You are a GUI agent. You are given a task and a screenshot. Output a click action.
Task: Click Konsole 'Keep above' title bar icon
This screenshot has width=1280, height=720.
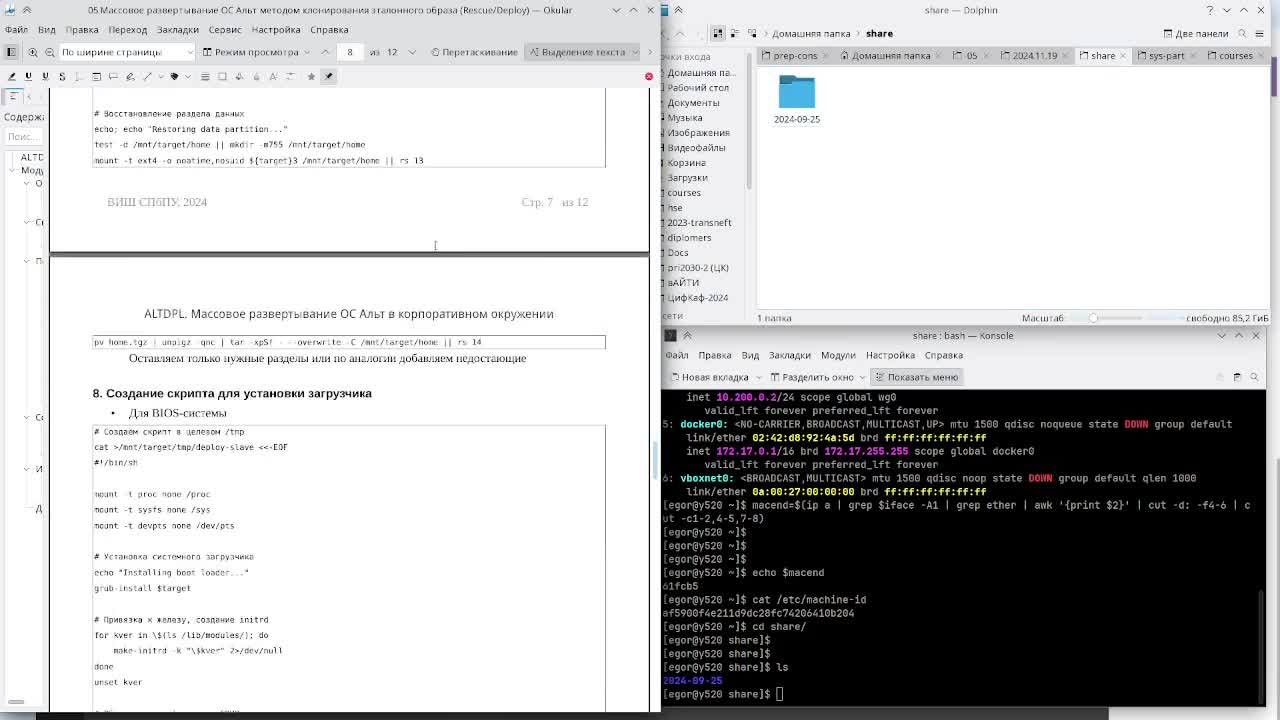pyautogui.click(x=687, y=336)
